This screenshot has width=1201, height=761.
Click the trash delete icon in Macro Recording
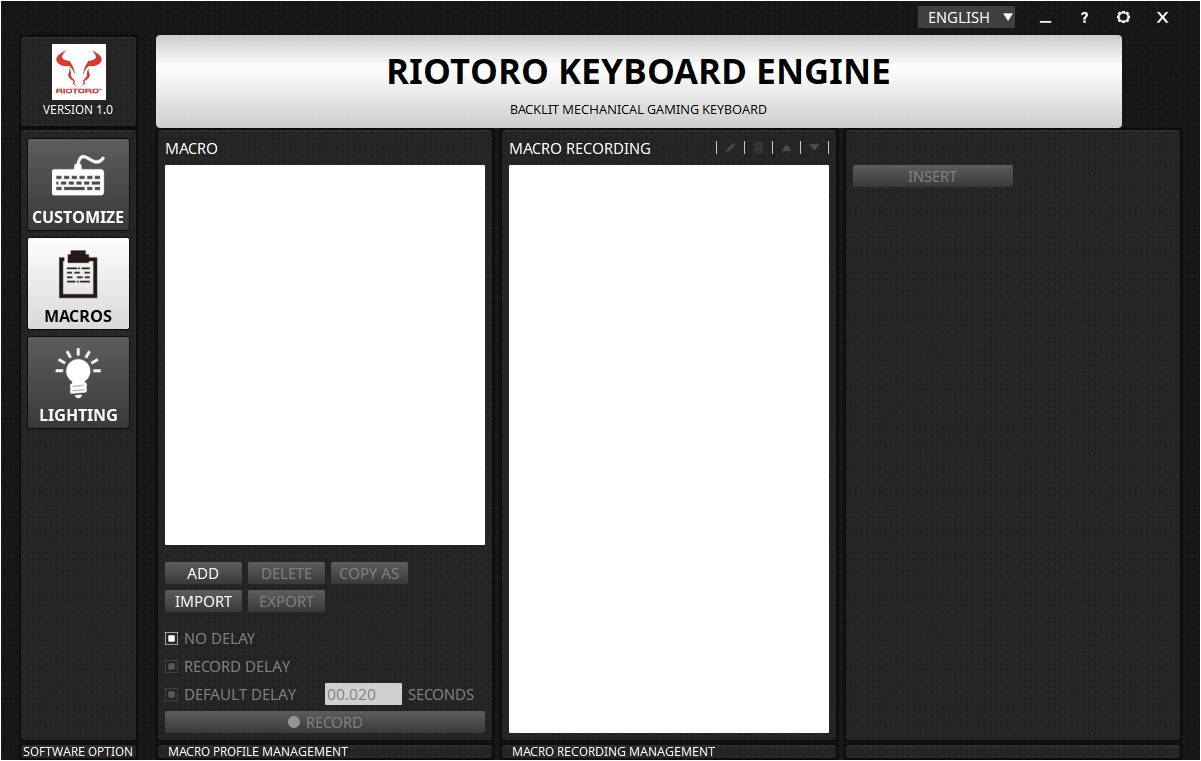tap(758, 148)
